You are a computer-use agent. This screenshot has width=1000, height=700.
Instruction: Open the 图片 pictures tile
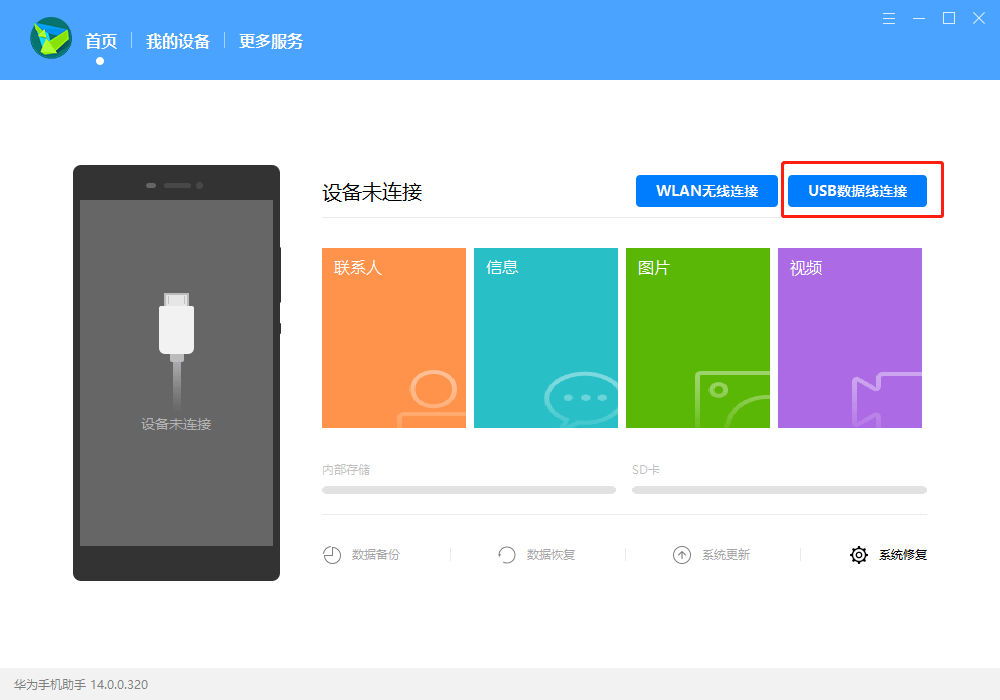click(698, 338)
